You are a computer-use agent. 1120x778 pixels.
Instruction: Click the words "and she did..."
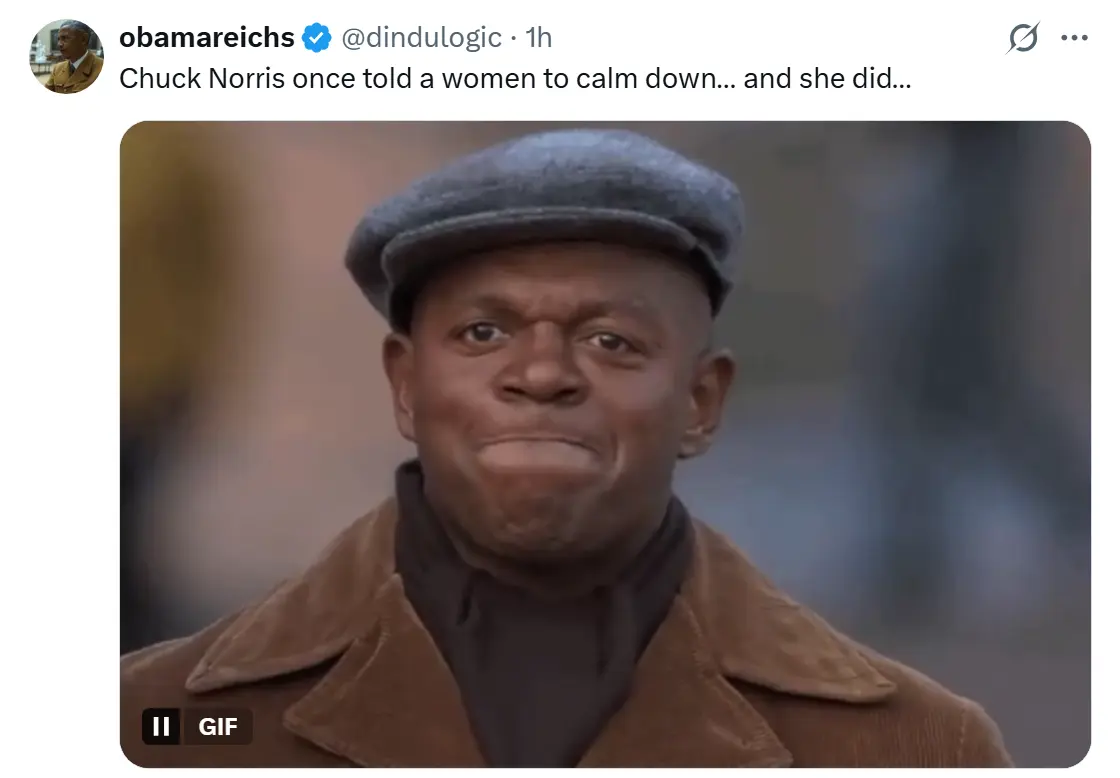tap(827, 79)
